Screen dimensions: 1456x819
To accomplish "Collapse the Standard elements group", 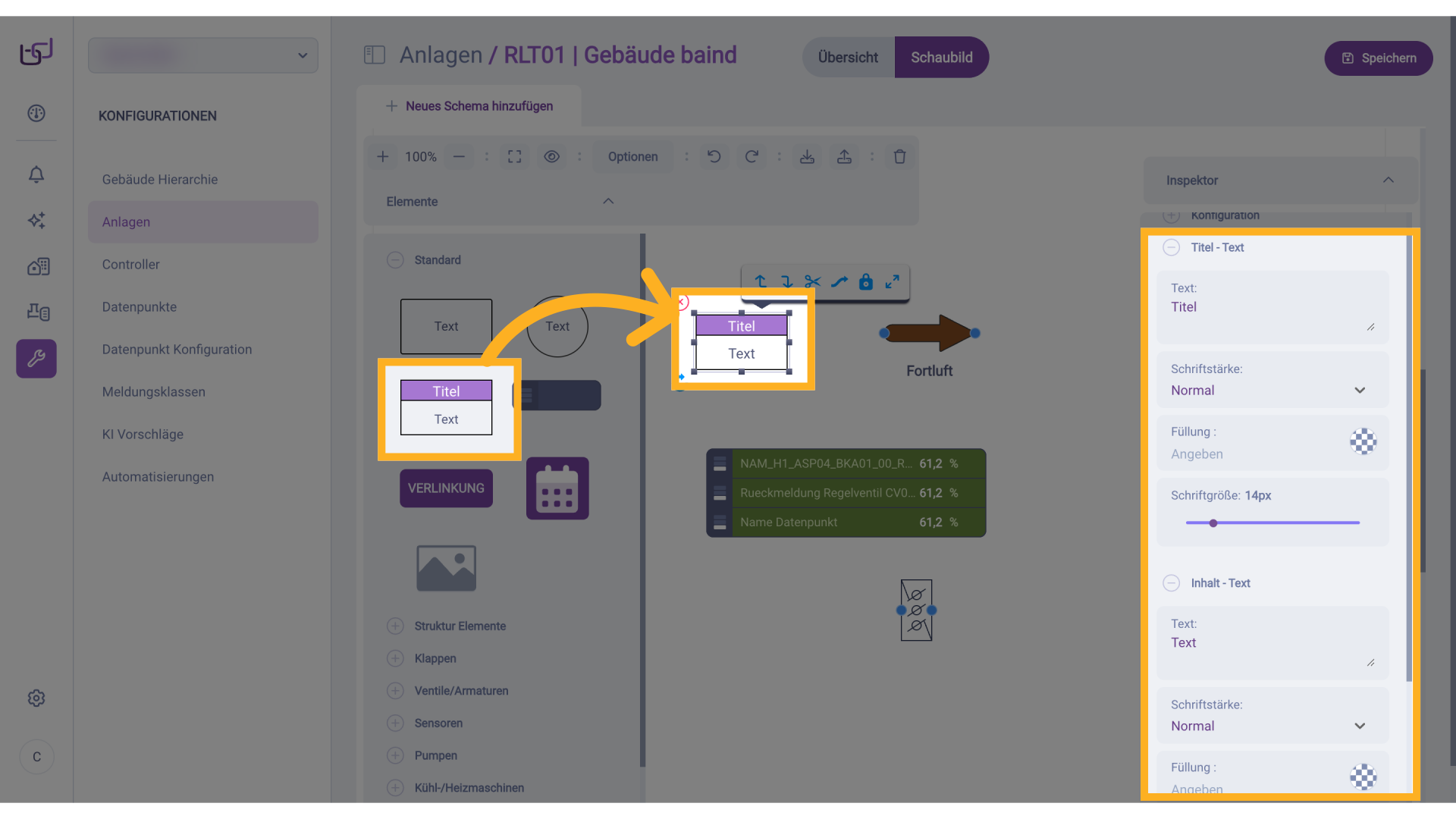I will pos(395,260).
